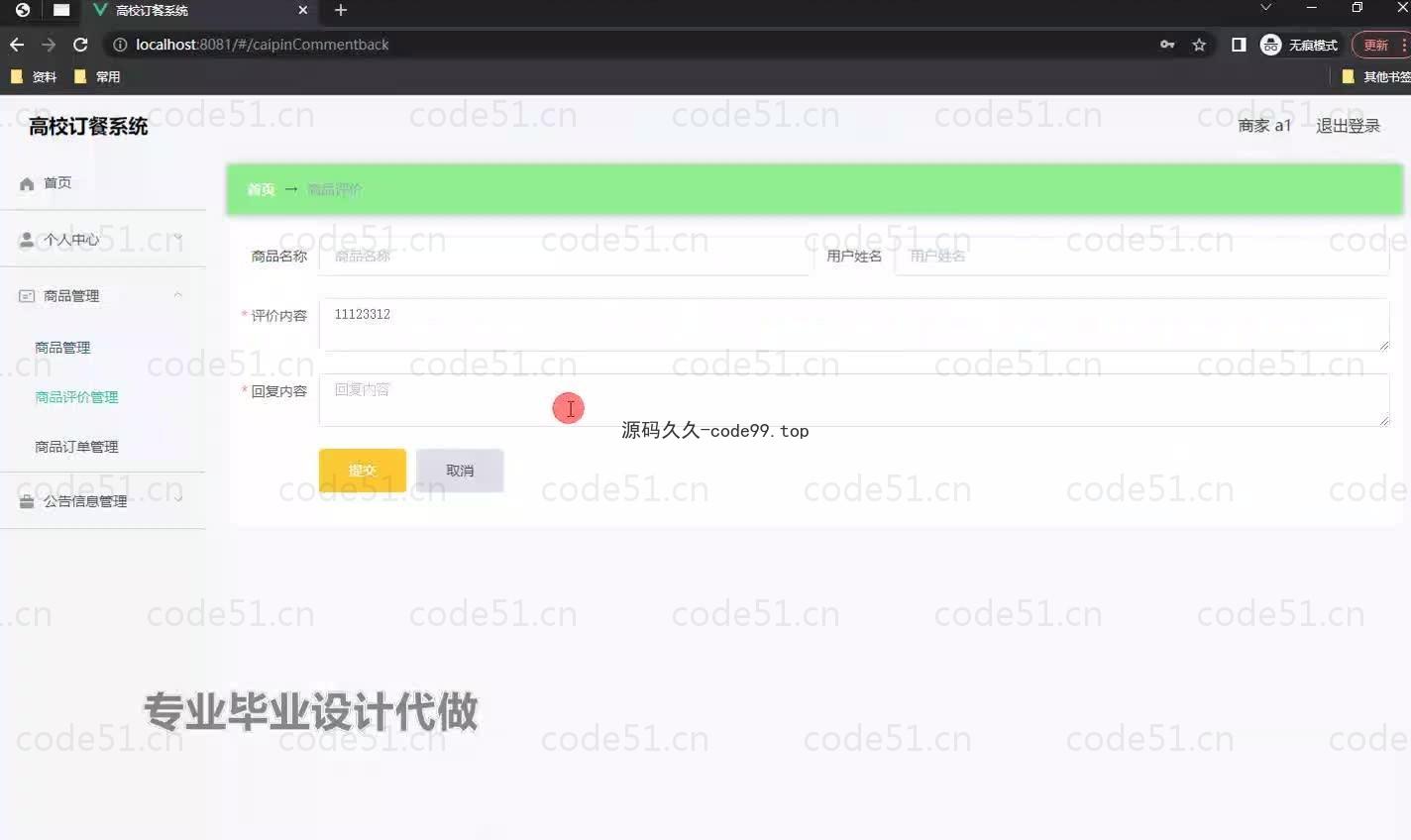Click the 评价内容 text area
Image resolution: width=1411 pixels, height=840 pixels.
pyautogui.click(x=854, y=324)
